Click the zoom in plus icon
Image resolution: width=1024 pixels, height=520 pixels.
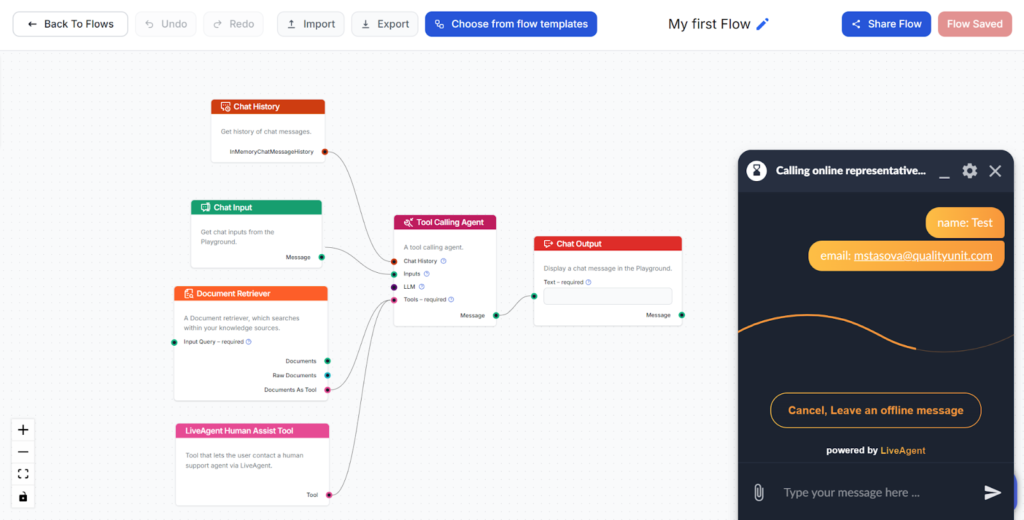(x=23, y=430)
